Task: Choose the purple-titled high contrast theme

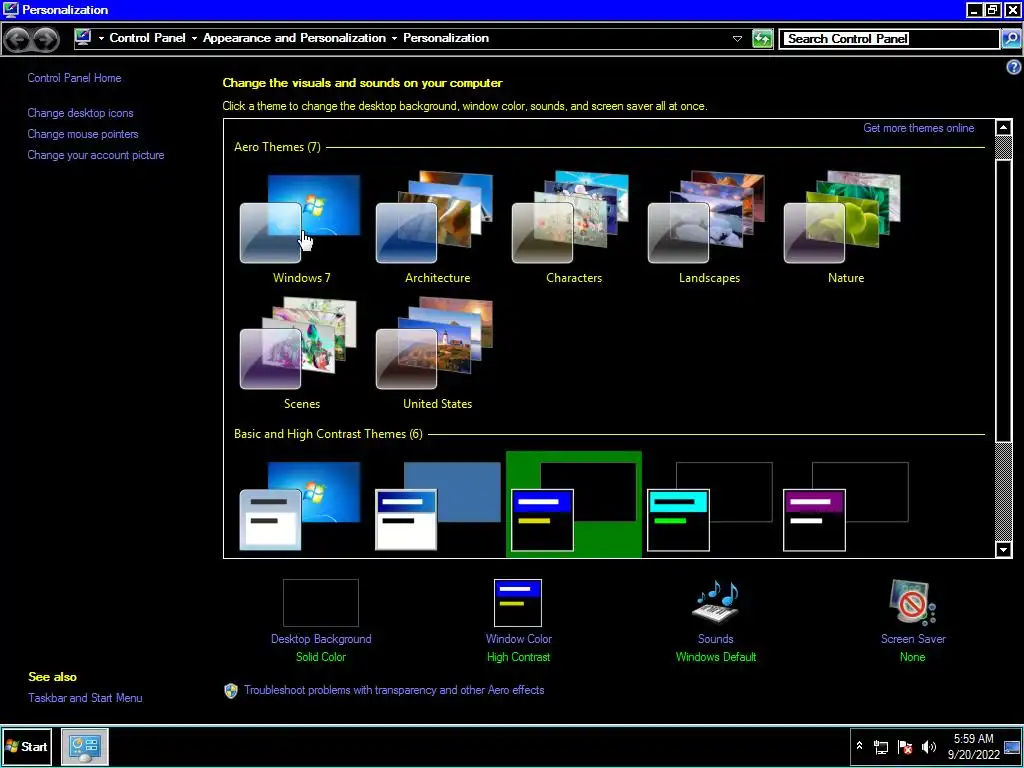Action: tap(846, 505)
